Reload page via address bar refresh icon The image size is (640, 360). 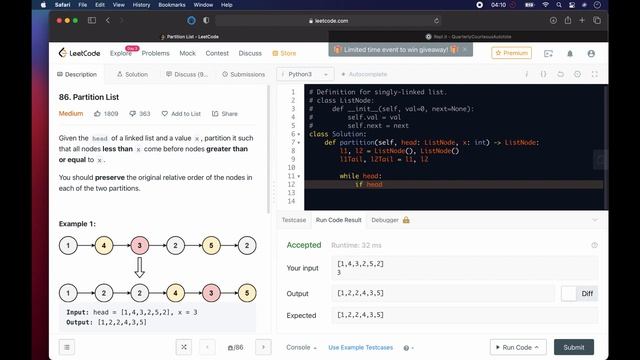pos(436,20)
